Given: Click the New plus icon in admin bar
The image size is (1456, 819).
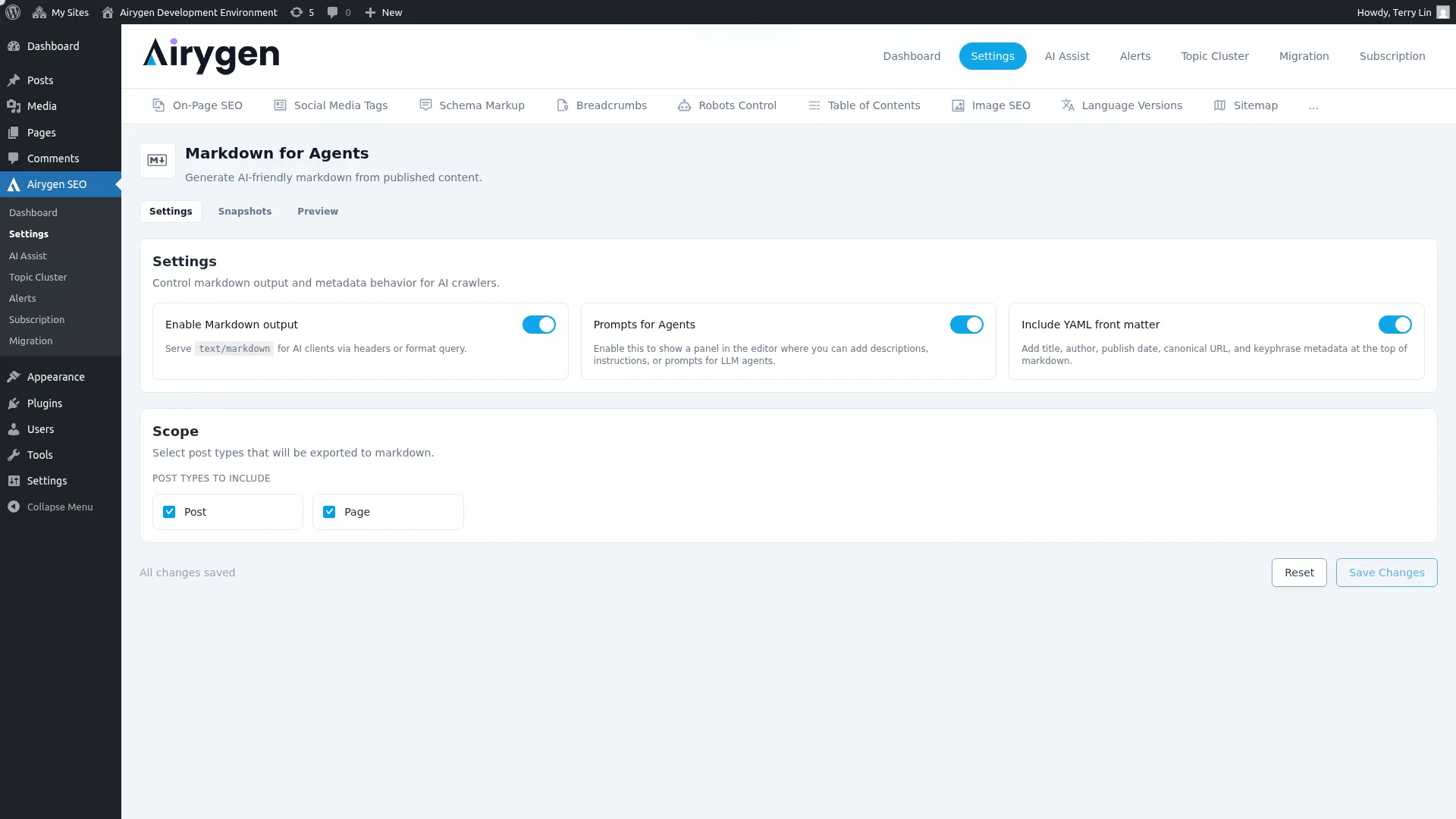Looking at the screenshot, I should [x=370, y=12].
